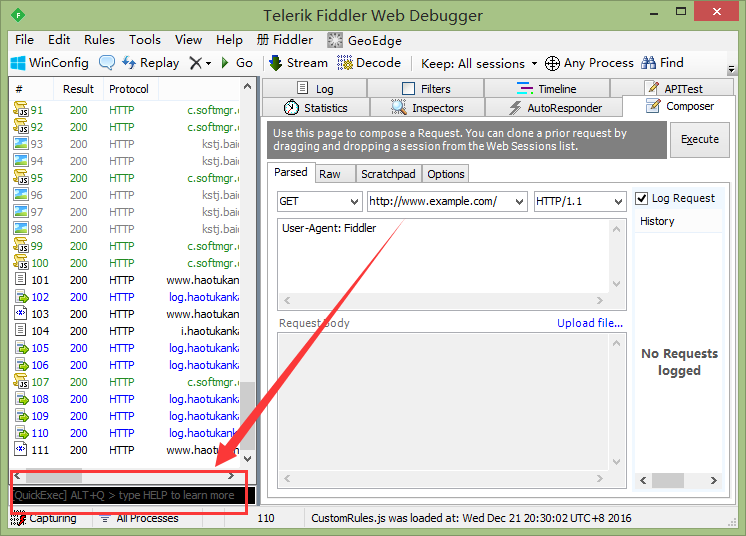Click the session list vertical scrollbar thumb
746x536 pixels.
coord(247,416)
